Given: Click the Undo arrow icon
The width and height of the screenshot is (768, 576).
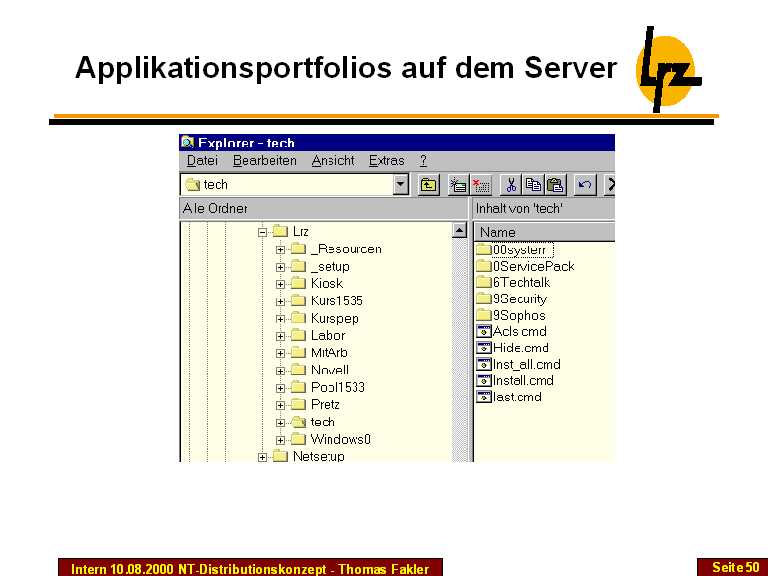Looking at the screenshot, I should tap(586, 185).
